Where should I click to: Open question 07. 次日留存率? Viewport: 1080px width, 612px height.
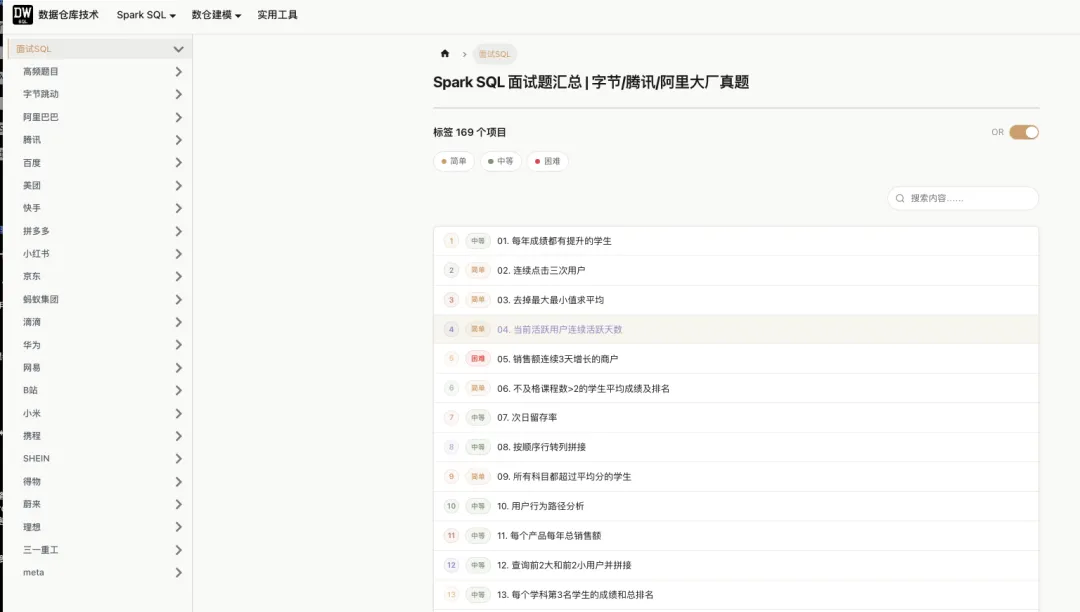[x=736, y=417]
